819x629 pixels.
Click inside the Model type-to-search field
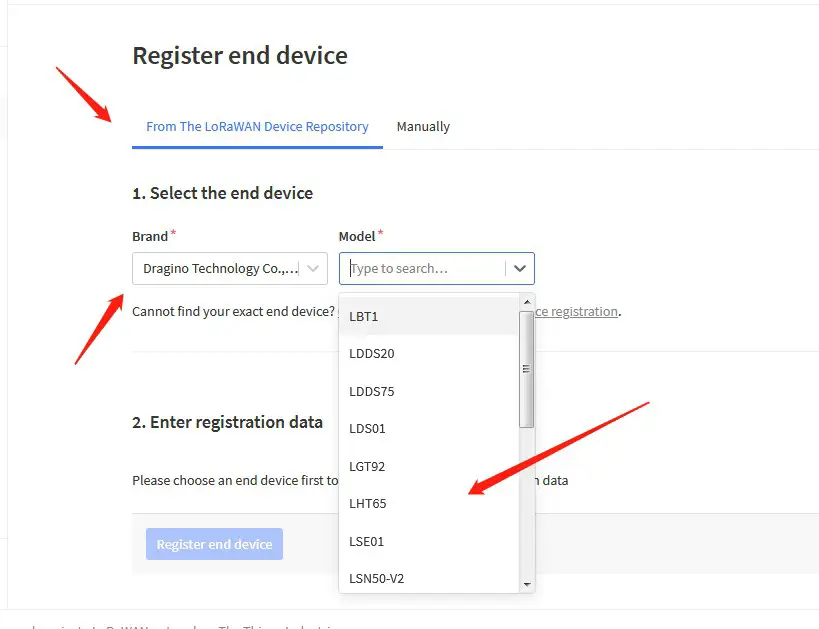point(420,268)
